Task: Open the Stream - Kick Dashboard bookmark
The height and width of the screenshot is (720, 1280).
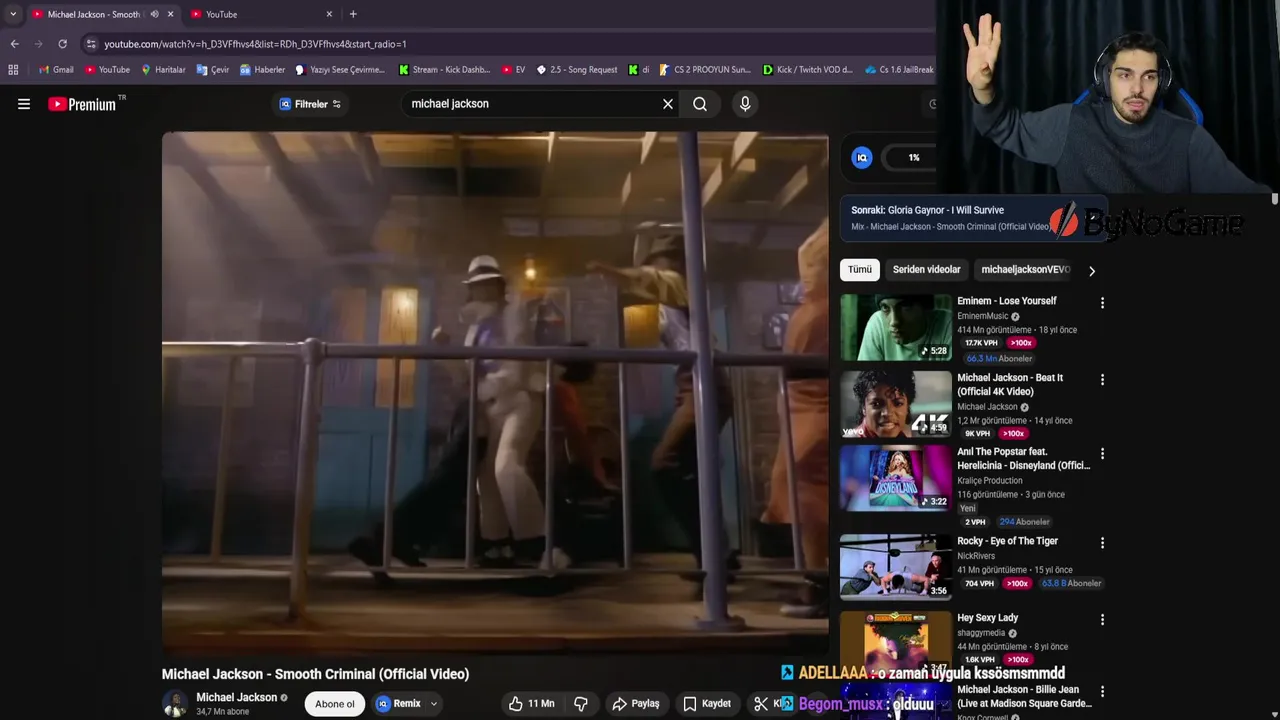Action: click(x=444, y=70)
